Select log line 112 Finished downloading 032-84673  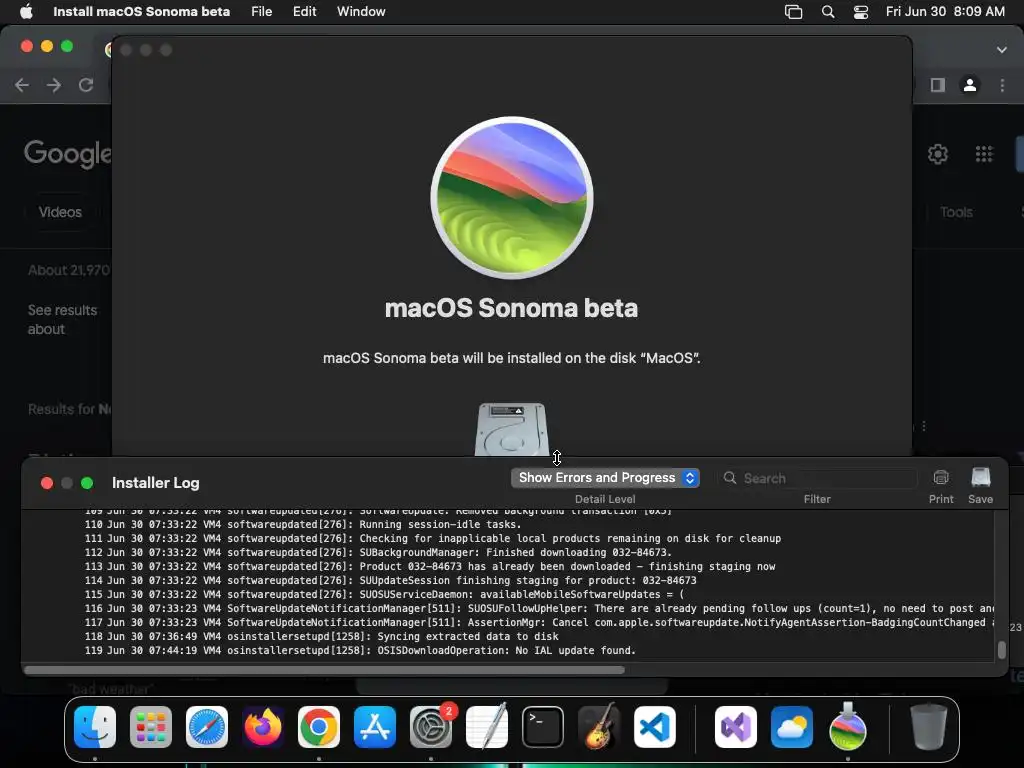[x=378, y=552]
